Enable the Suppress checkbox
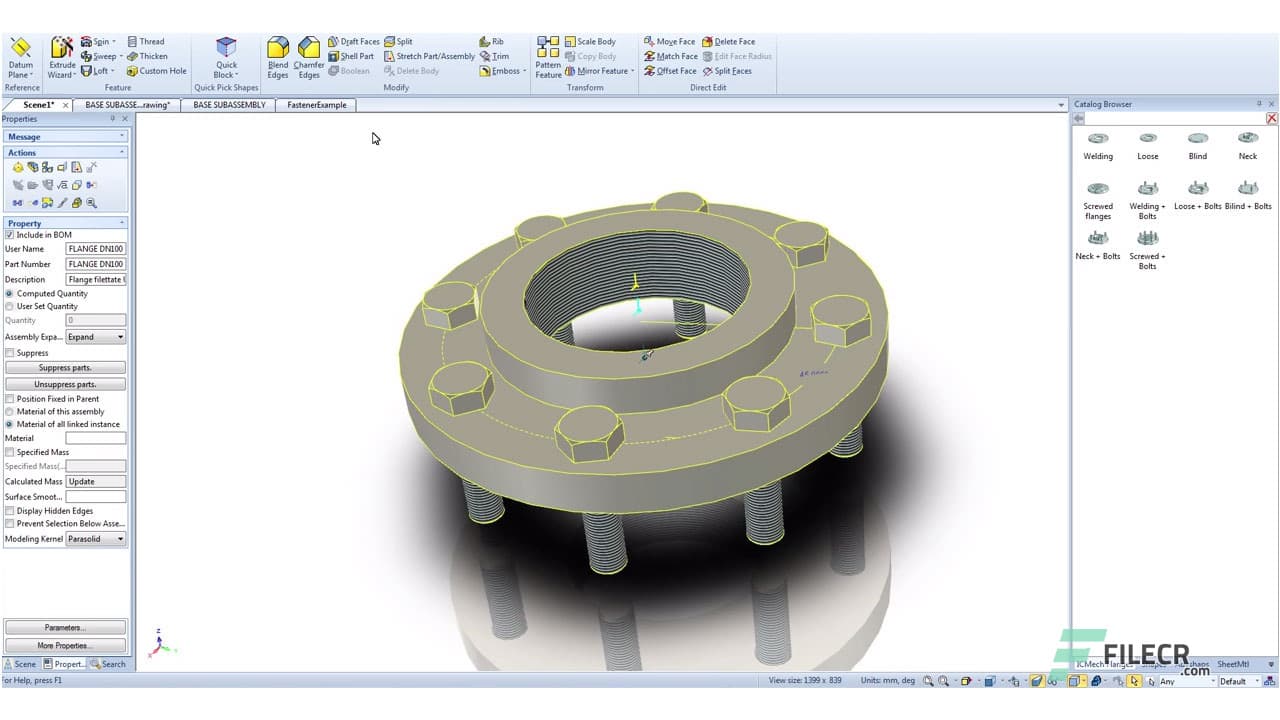This screenshot has height=720, width=1280. coord(10,353)
